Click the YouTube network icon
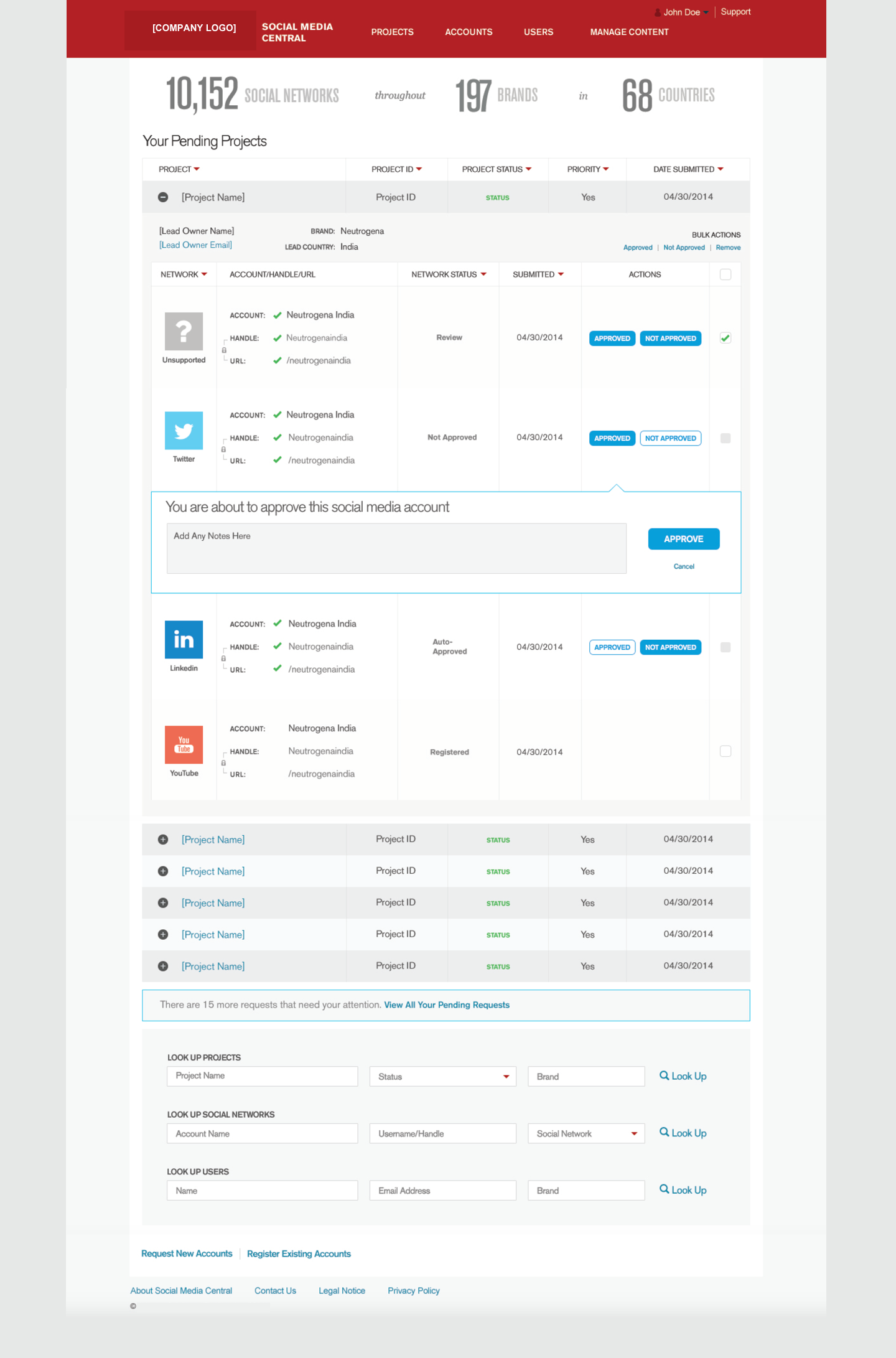The height and width of the screenshot is (1358, 896). (x=184, y=744)
